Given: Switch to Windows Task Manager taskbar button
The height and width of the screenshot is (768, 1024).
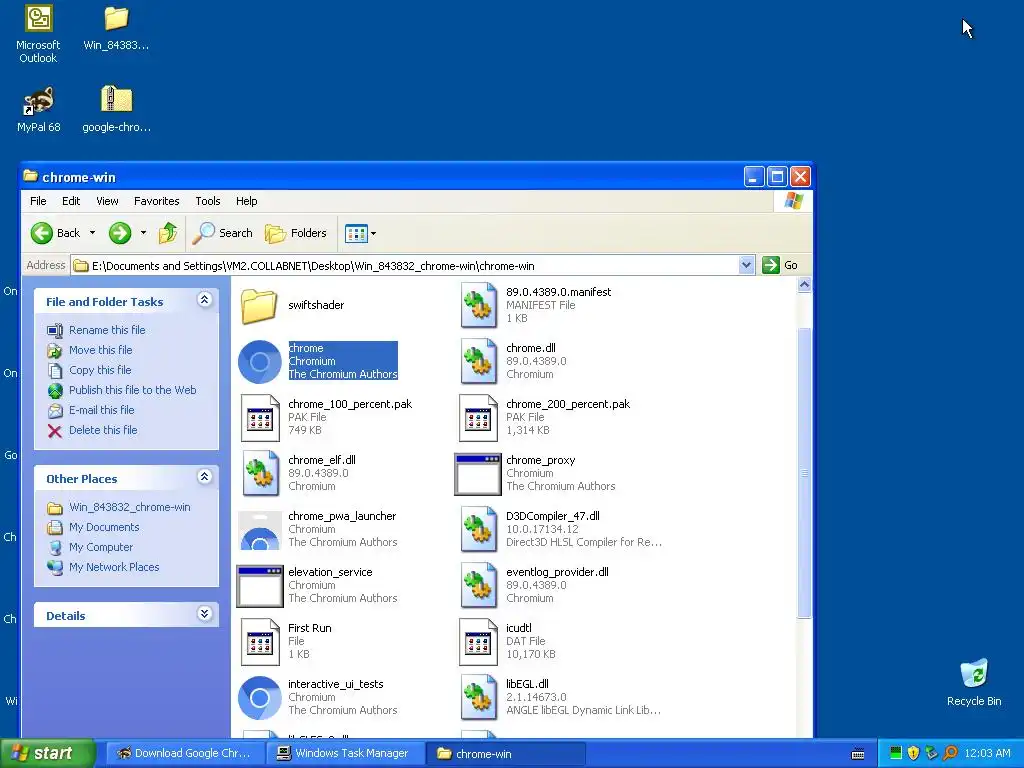Looking at the screenshot, I should [x=345, y=754].
